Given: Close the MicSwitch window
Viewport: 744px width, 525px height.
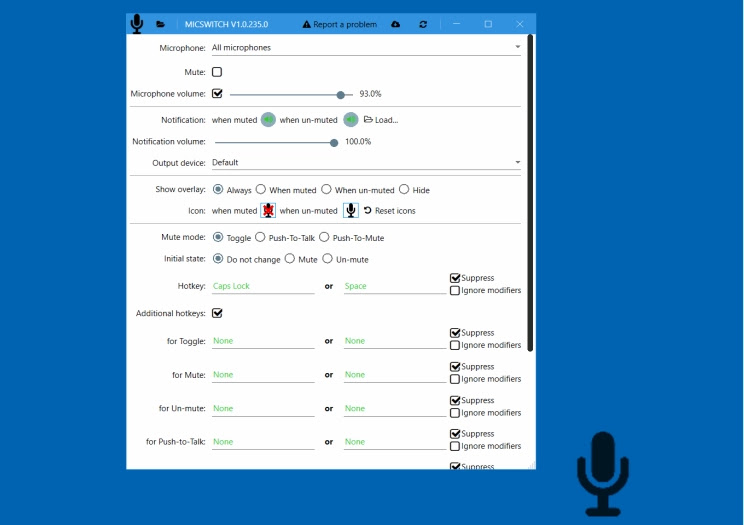Looking at the screenshot, I should coord(520,24).
